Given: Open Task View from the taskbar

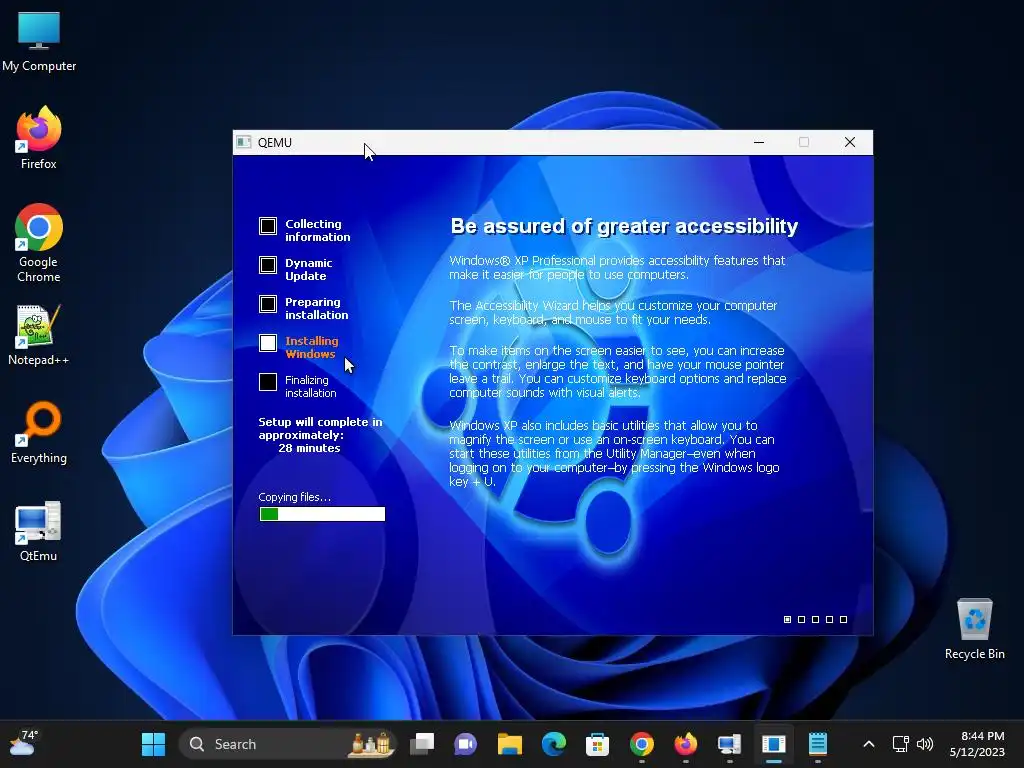Looking at the screenshot, I should pos(422,744).
